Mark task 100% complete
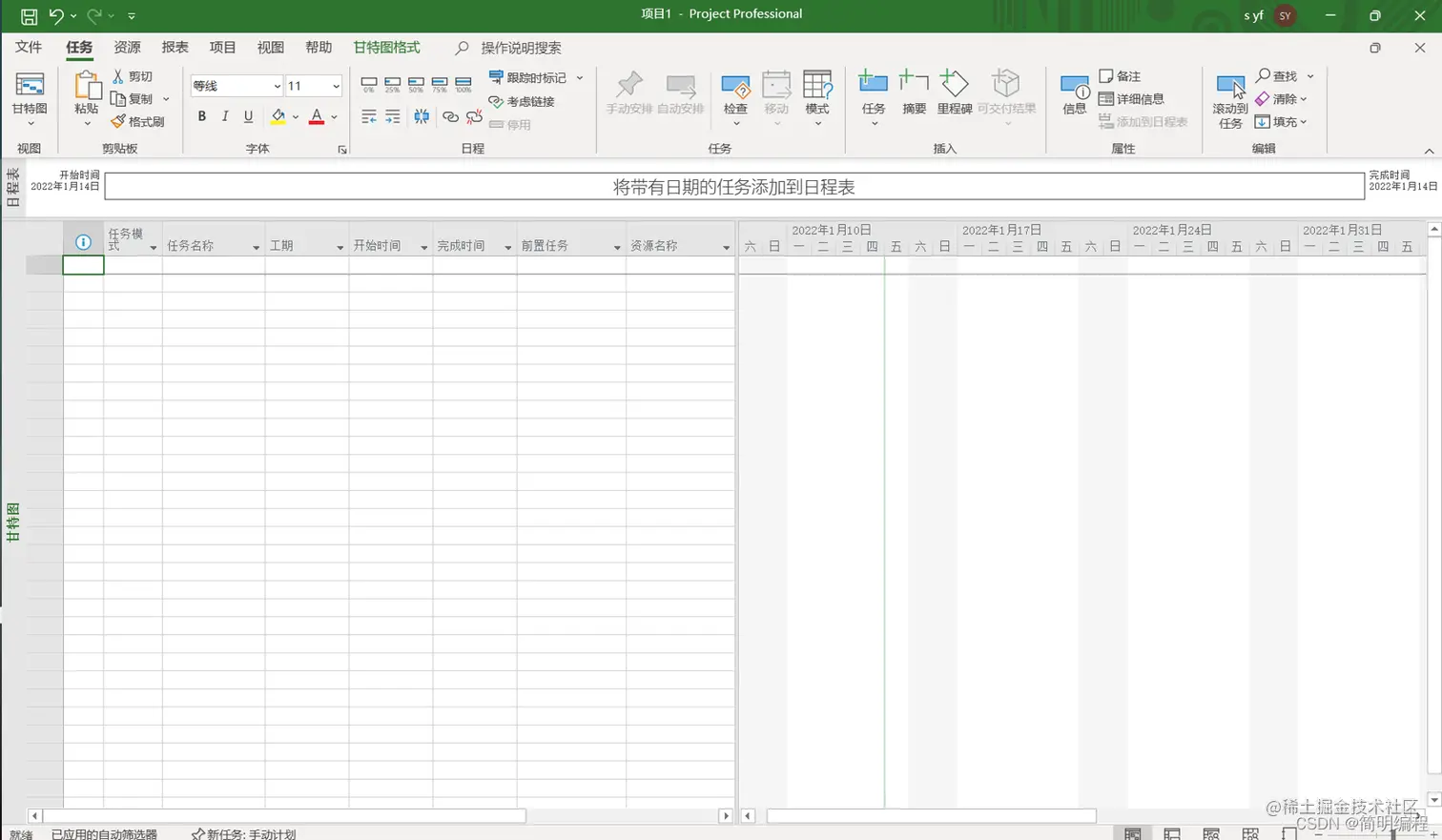This screenshot has height=840, width=1442. [x=463, y=85]
